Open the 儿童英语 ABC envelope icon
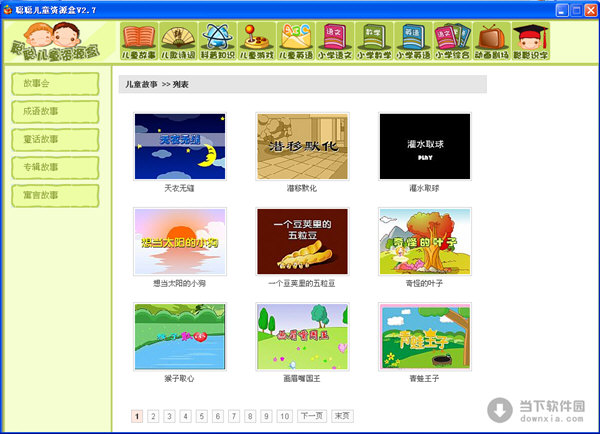This screenshot has width=600, height=434. pyautogui.click(x=296, y=41)
